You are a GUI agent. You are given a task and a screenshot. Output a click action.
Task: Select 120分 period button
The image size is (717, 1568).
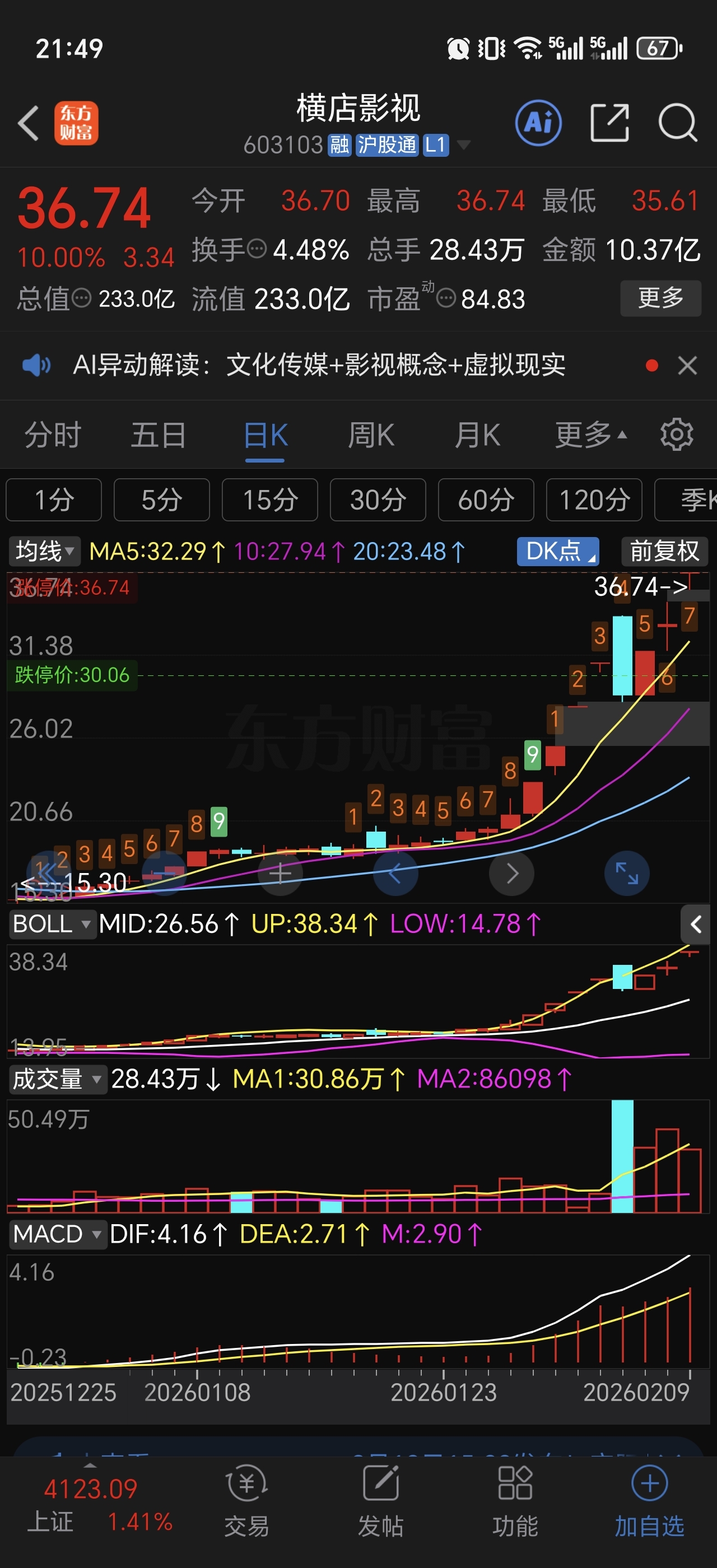(594, 500)
